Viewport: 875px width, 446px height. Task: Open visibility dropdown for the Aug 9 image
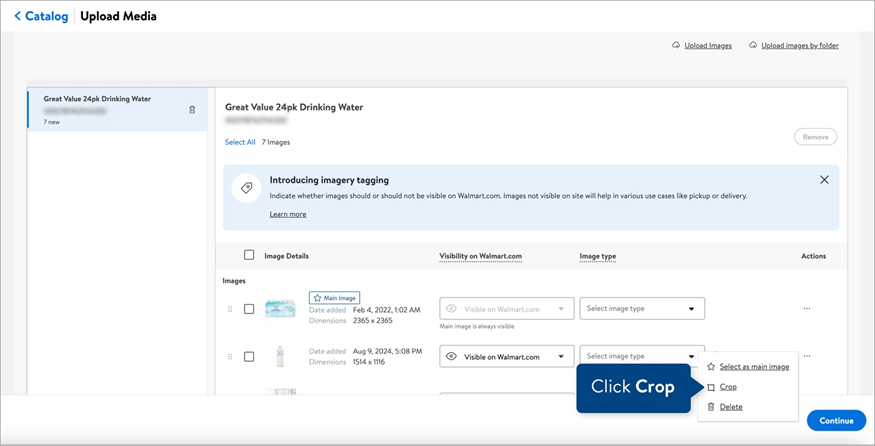(507, 357)
